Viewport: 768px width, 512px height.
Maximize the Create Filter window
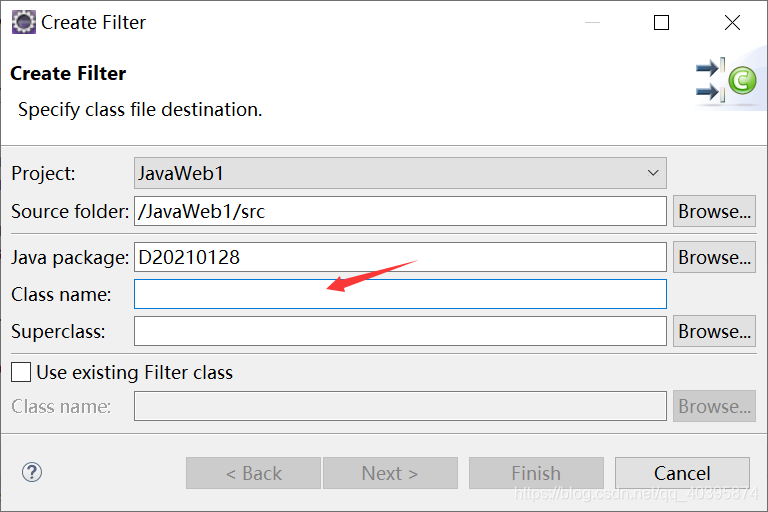click(x=661, y=23)
